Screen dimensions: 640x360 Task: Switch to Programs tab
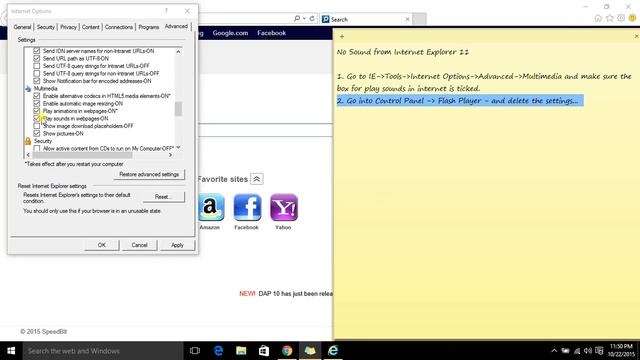[149, 27]
